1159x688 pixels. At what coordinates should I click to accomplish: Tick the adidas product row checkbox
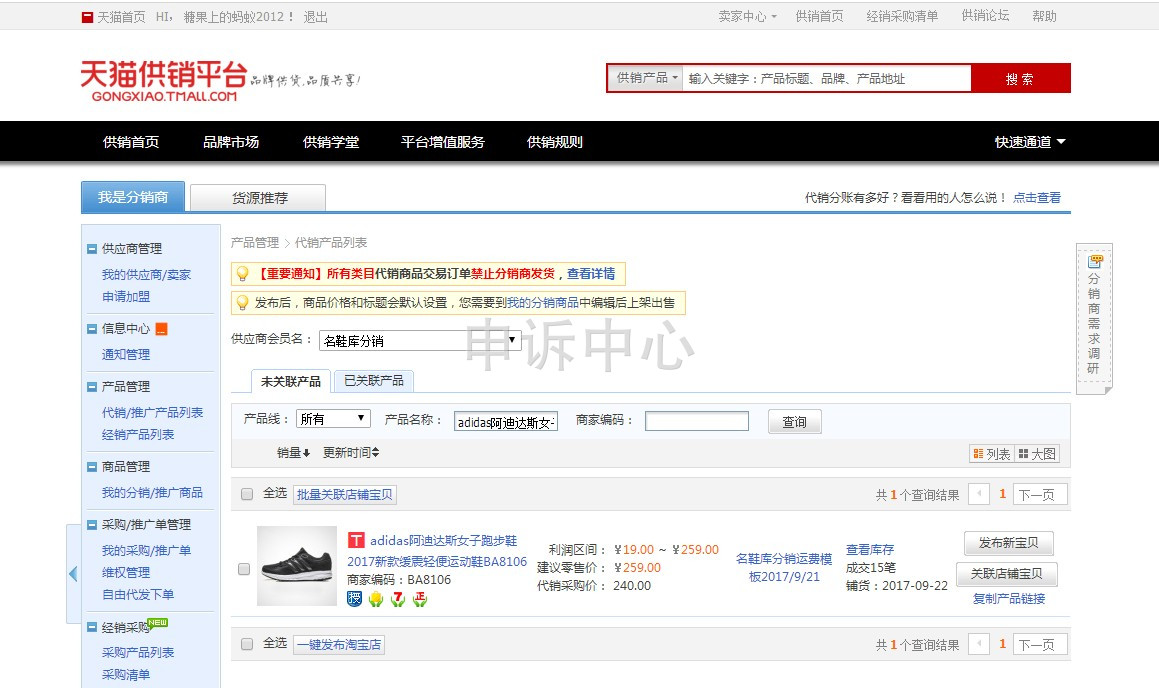click(x=244, y=569)
